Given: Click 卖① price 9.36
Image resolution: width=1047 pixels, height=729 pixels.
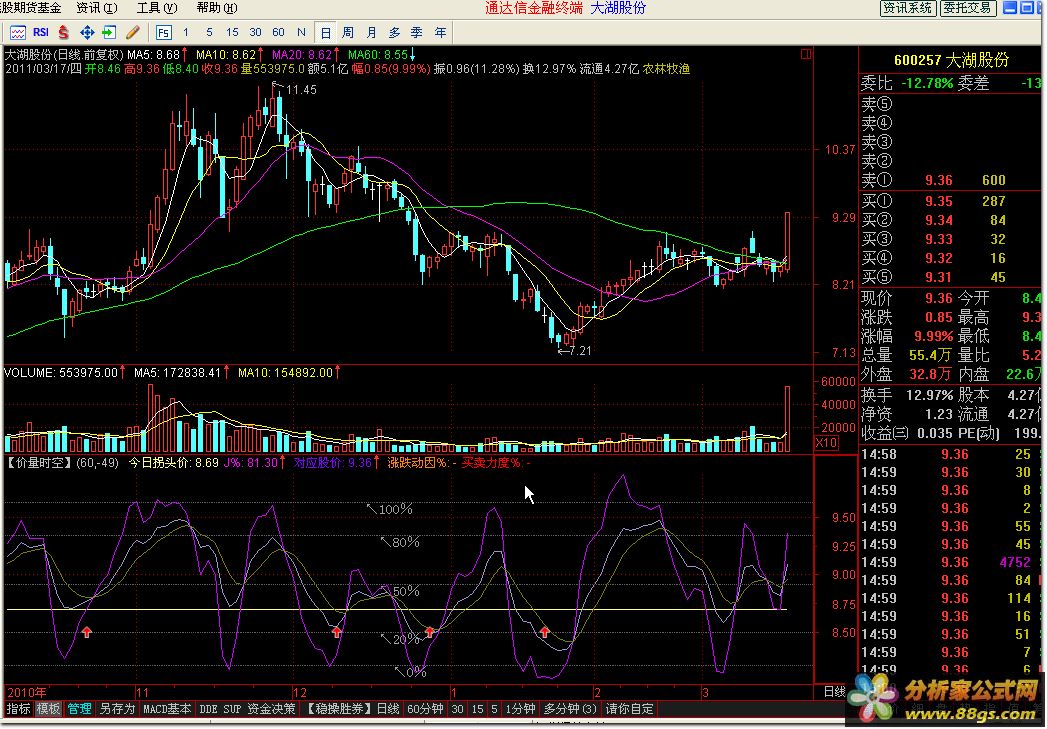Looking at the screenshot, I should [x=938, y=180].
